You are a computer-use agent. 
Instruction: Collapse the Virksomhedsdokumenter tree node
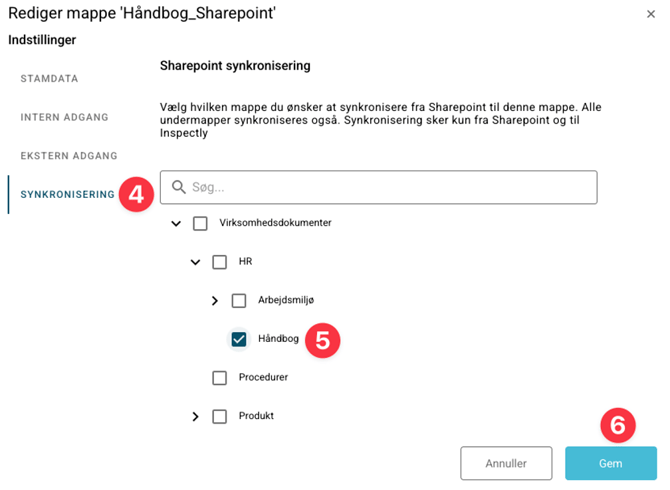point(176,224)
